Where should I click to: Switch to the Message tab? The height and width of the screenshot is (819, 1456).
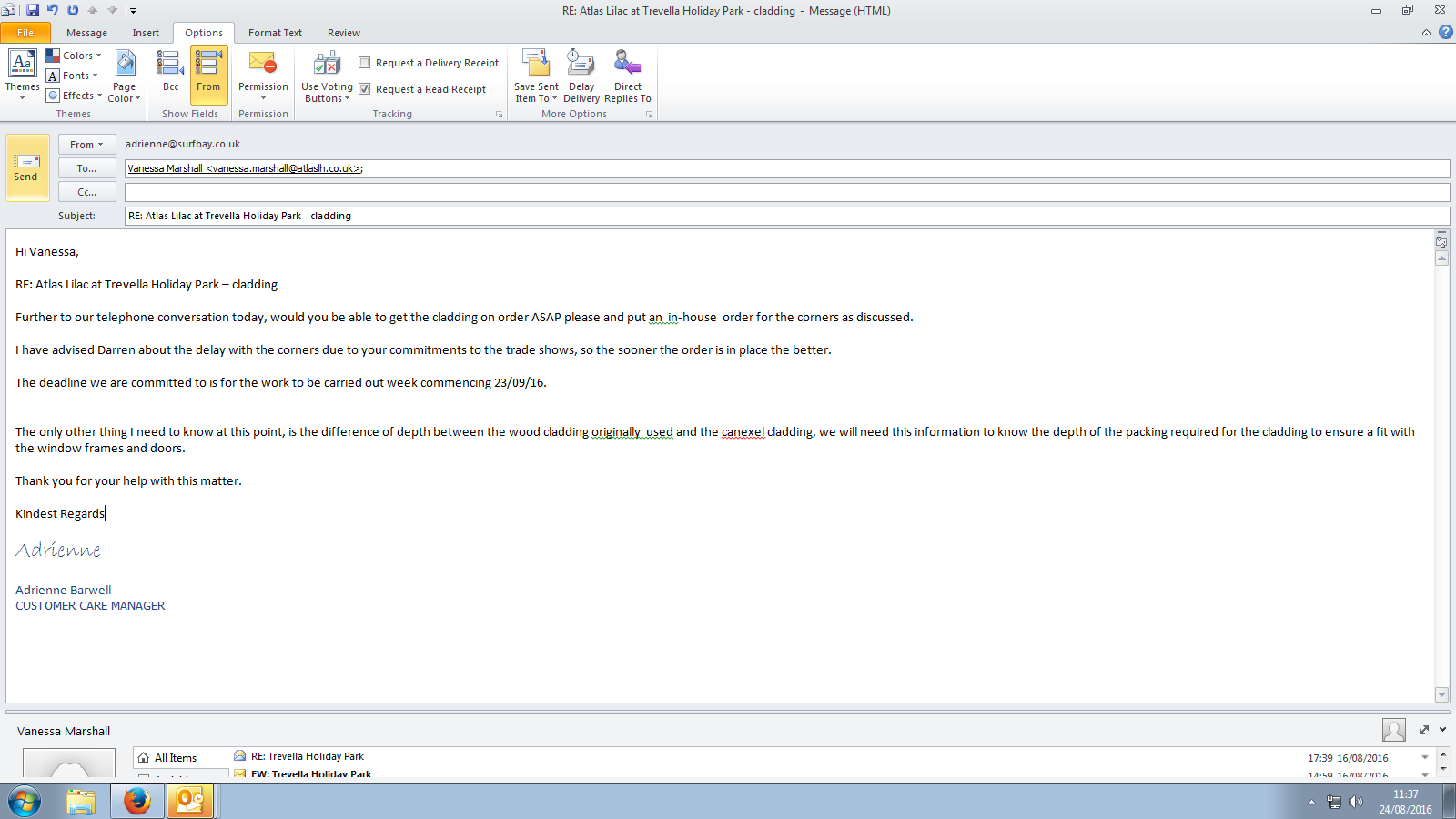coord(86,33)
